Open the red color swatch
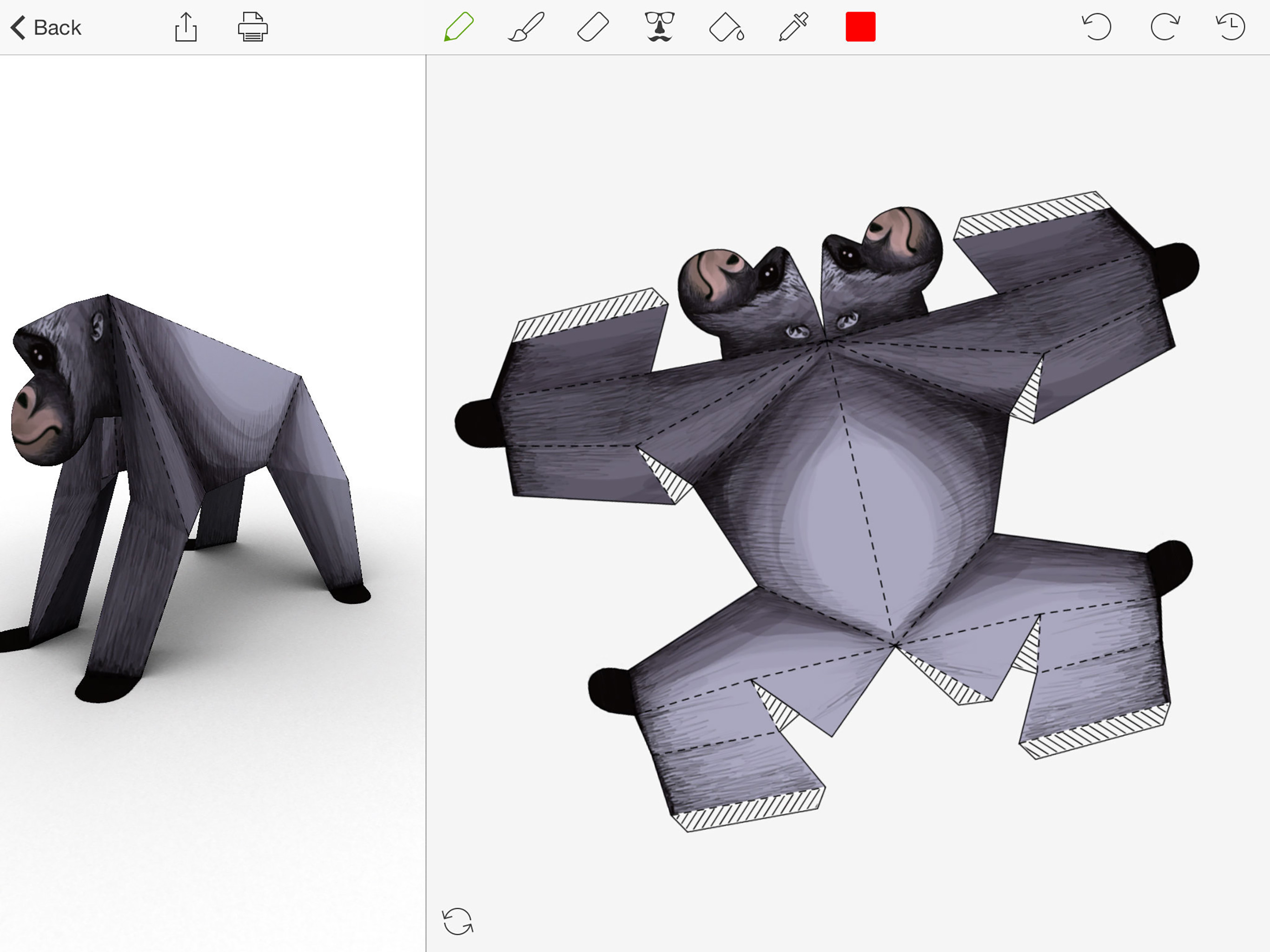The width and height of the screenshot is (1270, 952). point(860,27)
